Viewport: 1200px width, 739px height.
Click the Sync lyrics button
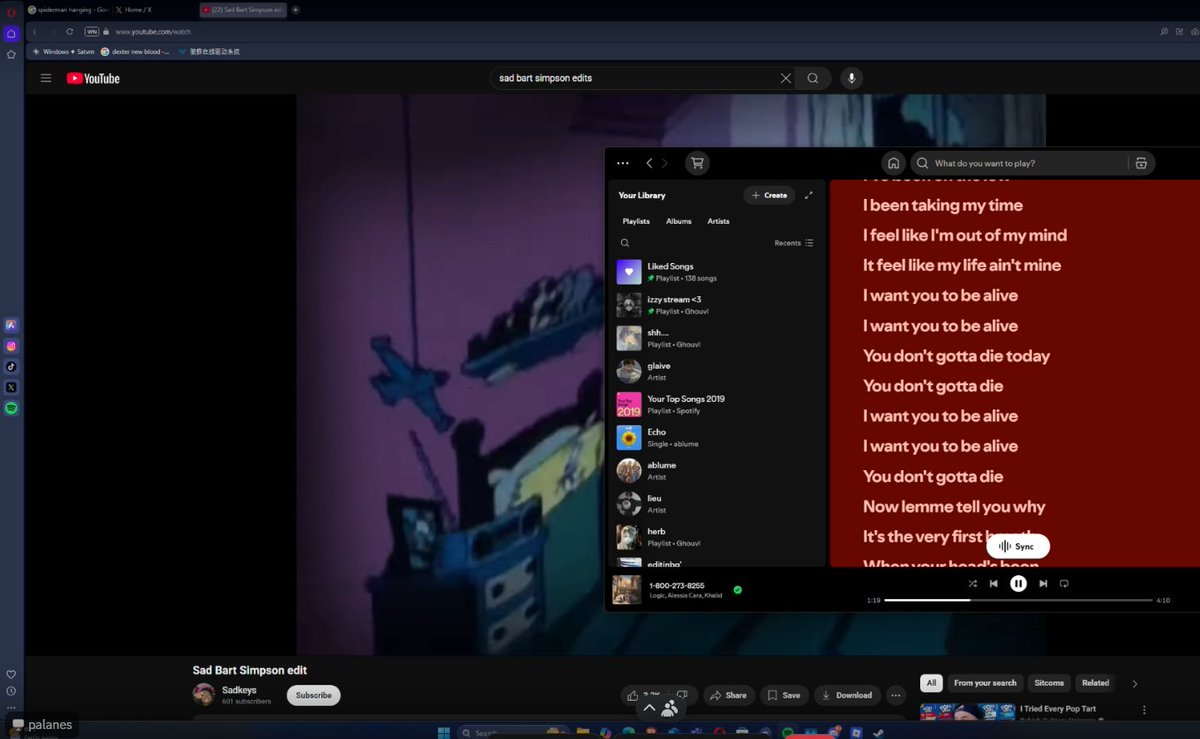coord(1018,546)
